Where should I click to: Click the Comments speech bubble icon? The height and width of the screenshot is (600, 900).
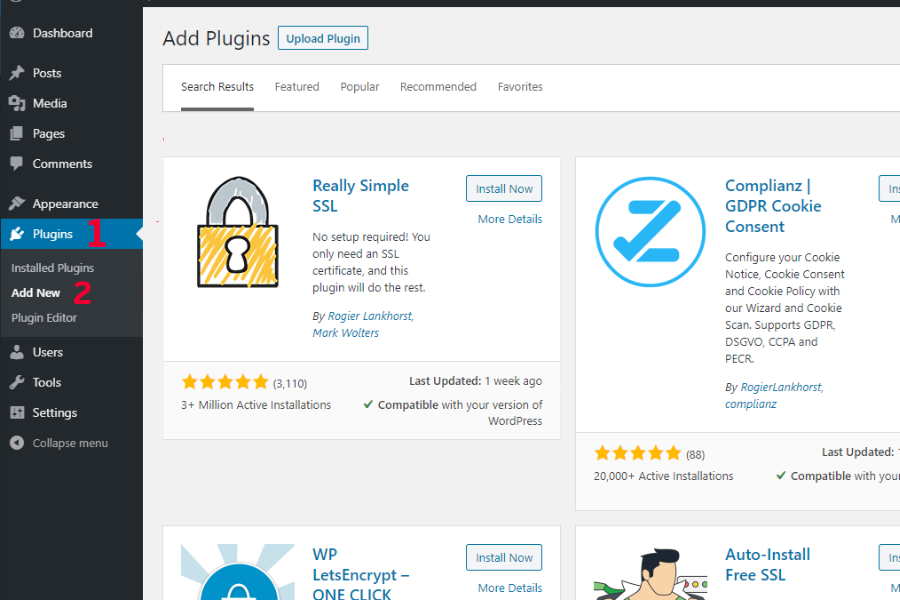tap(17, 164)
